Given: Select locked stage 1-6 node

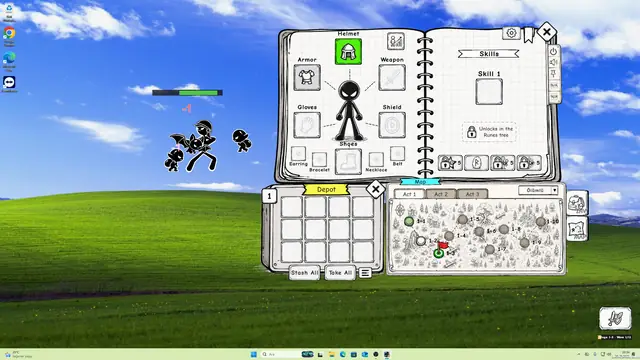Looking at the screenshot, I should coord(479,231).
